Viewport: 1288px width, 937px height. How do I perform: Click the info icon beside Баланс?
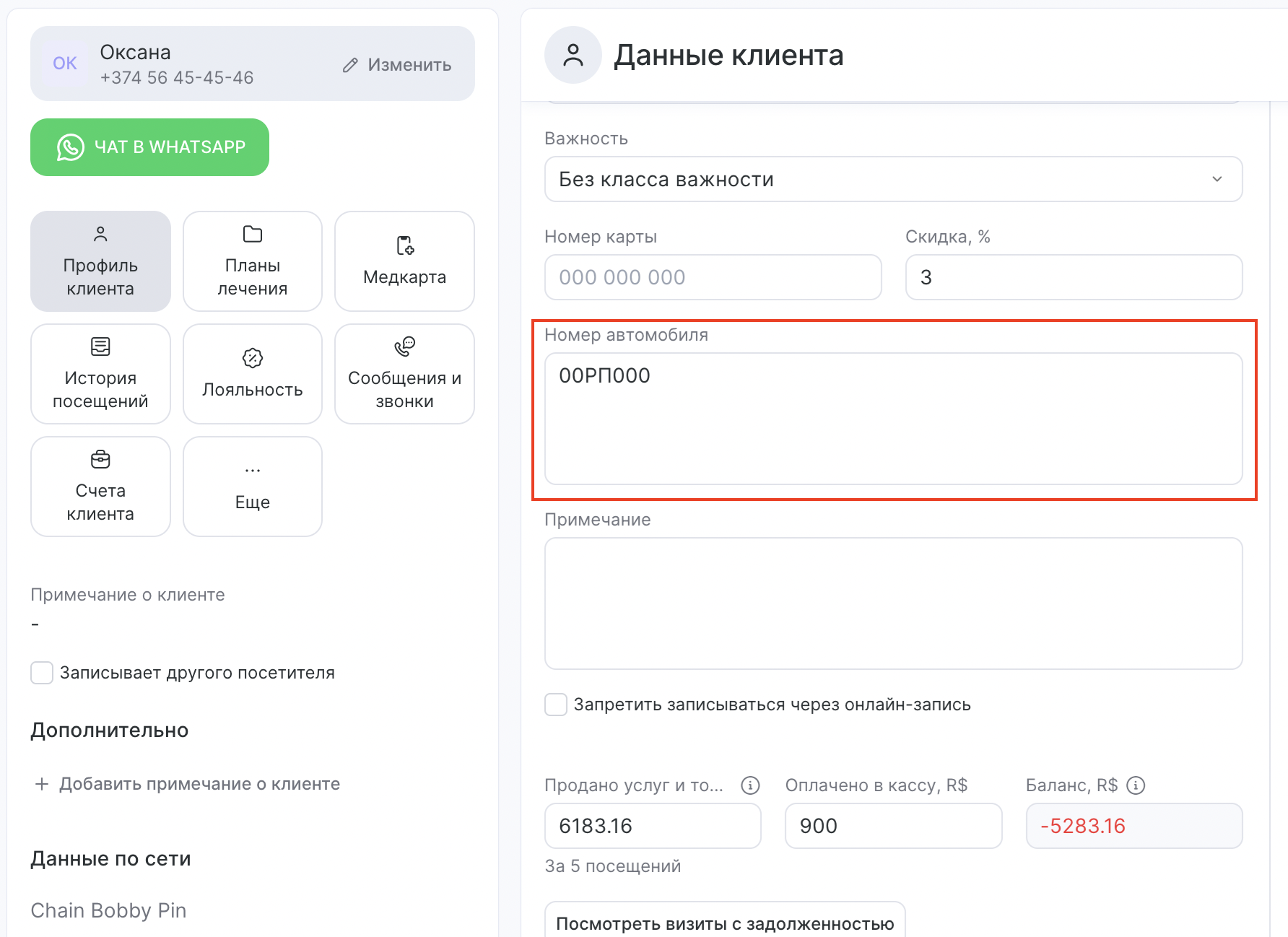coord(1136,785)
